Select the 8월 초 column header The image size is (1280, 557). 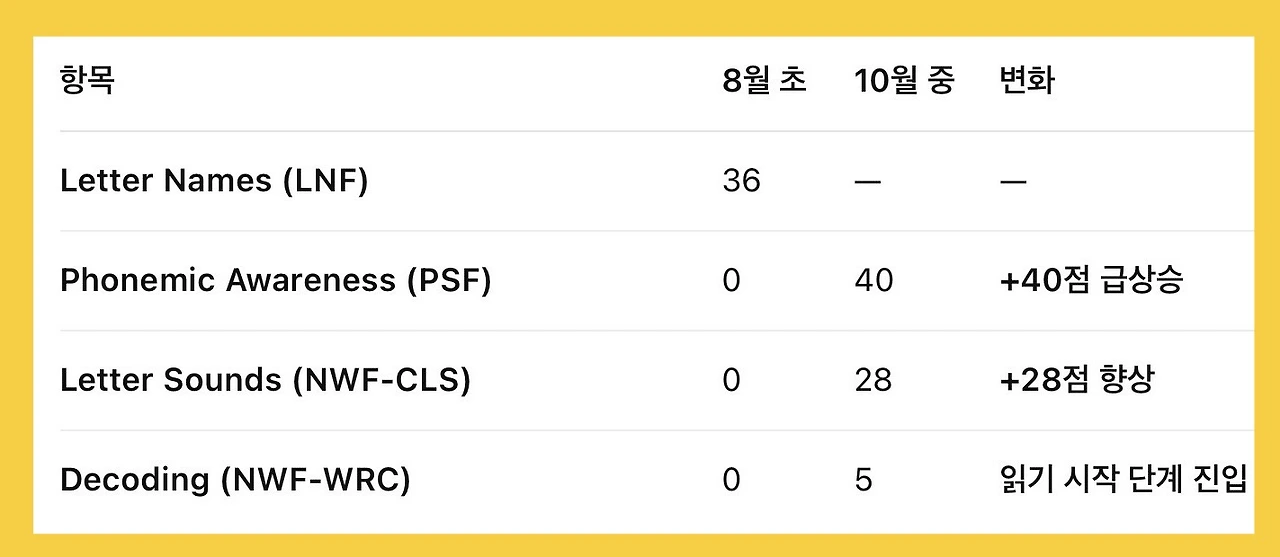[764, 80]
